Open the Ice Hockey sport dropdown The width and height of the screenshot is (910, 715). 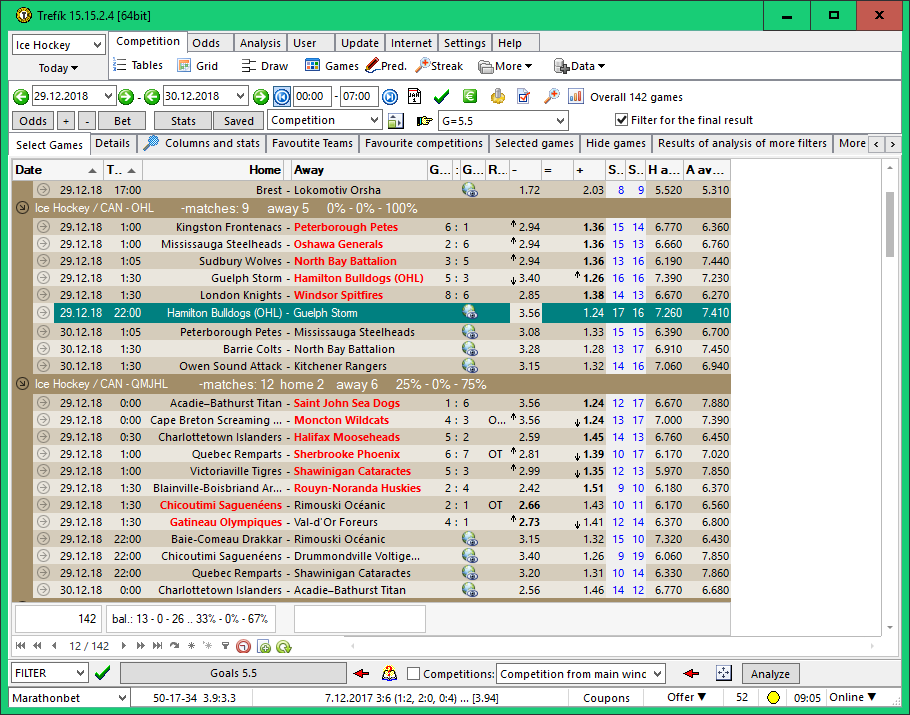97,45
